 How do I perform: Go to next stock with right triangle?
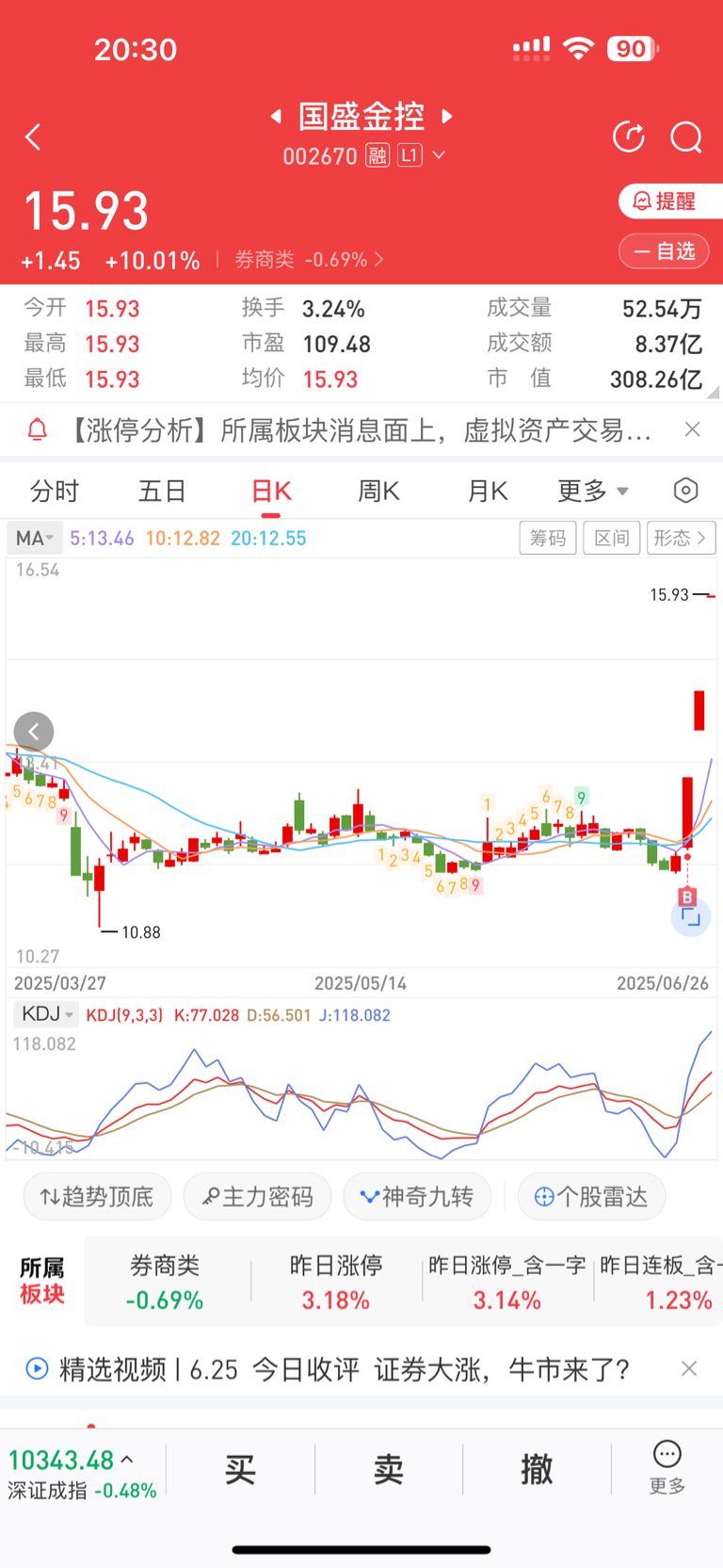pyautogui.click(x=447, y=116)
